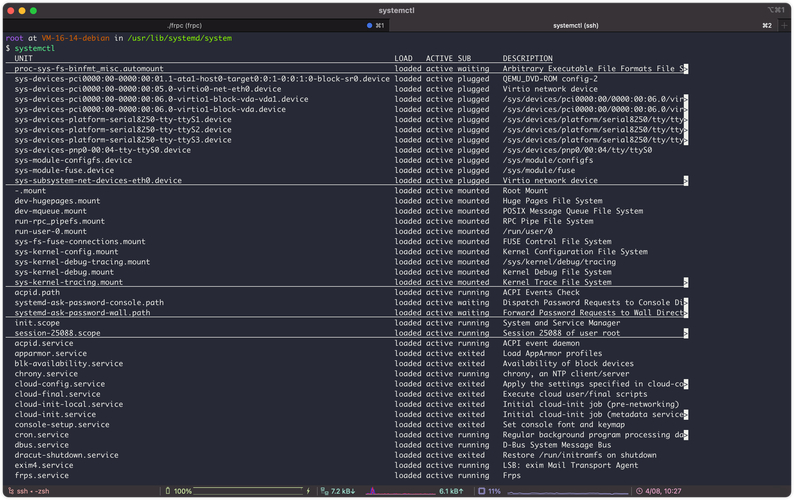Click the CPU usage sparkline graph
The image size is (794, 500).
coord(568,491)
